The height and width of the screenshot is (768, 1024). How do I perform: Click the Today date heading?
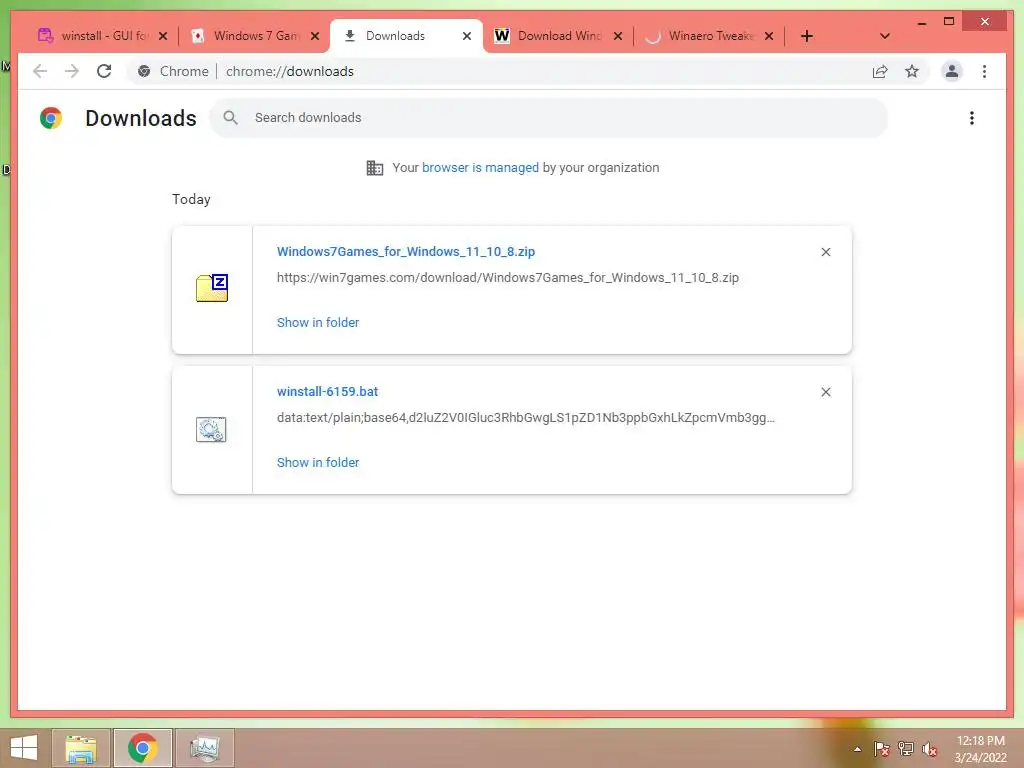pos(191,199)
